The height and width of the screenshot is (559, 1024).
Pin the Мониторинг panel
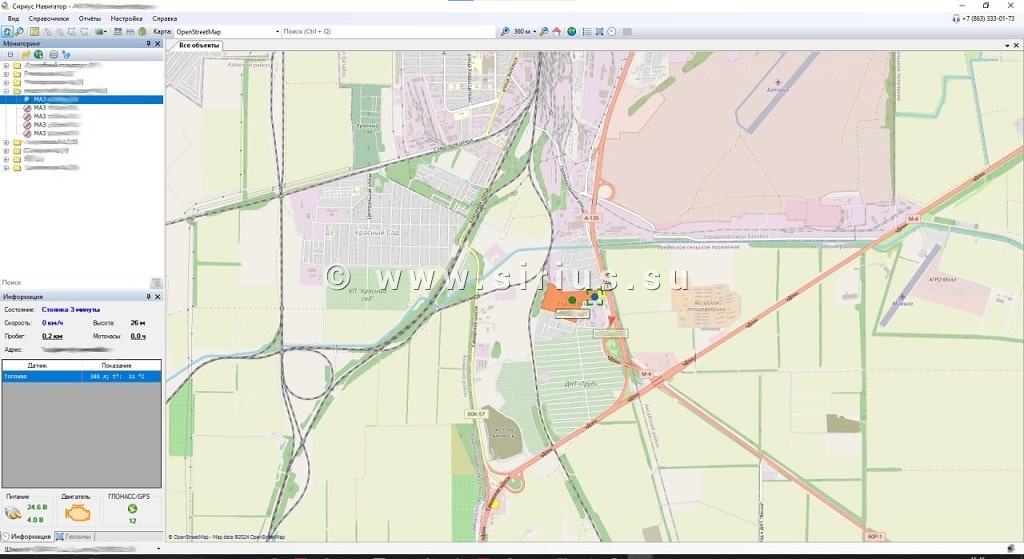148,44
